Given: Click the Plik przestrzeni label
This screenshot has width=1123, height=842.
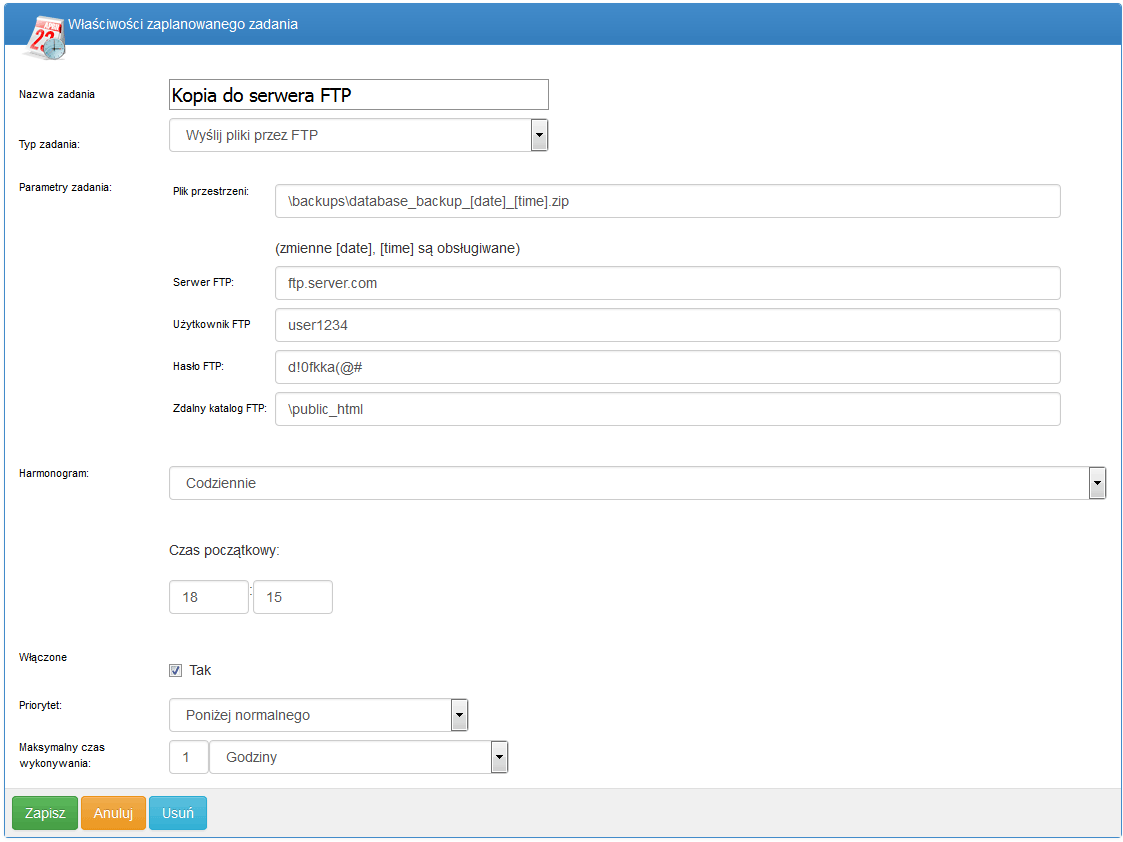Looking at the screenshot, I should click(x=211, y=191).
